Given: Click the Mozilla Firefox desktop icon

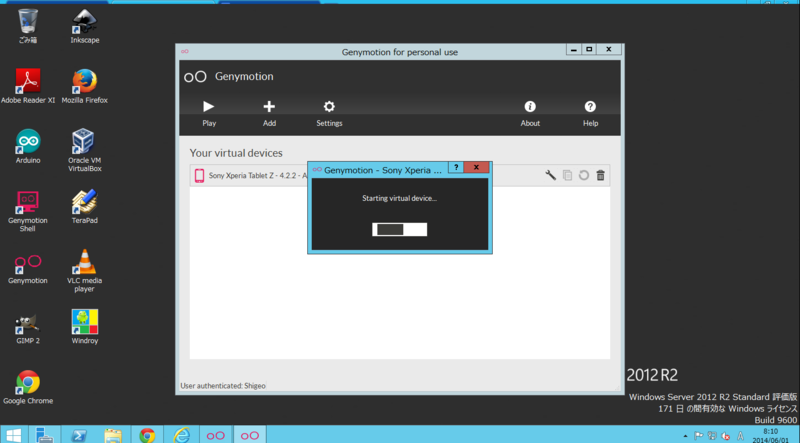Looking at the screenshot, I should [x=85, y=86].
